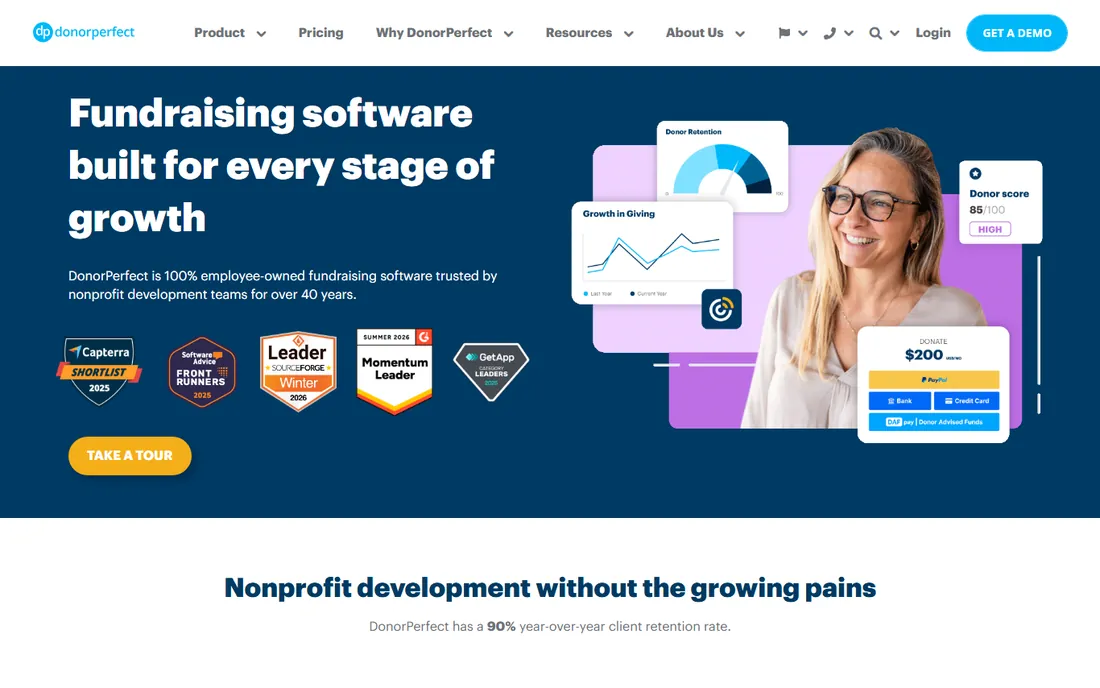Screen dimensions: 1100x688
Task: Click the flag region icon
Action: tap(784, 33)
